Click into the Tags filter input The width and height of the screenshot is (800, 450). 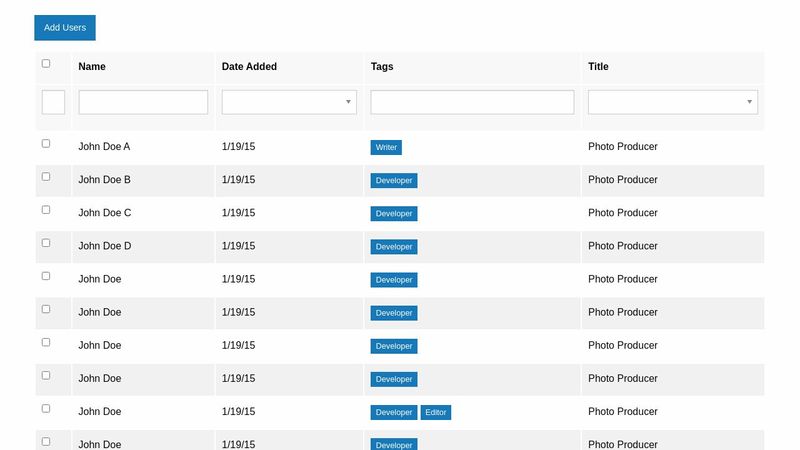pos(472,102)
